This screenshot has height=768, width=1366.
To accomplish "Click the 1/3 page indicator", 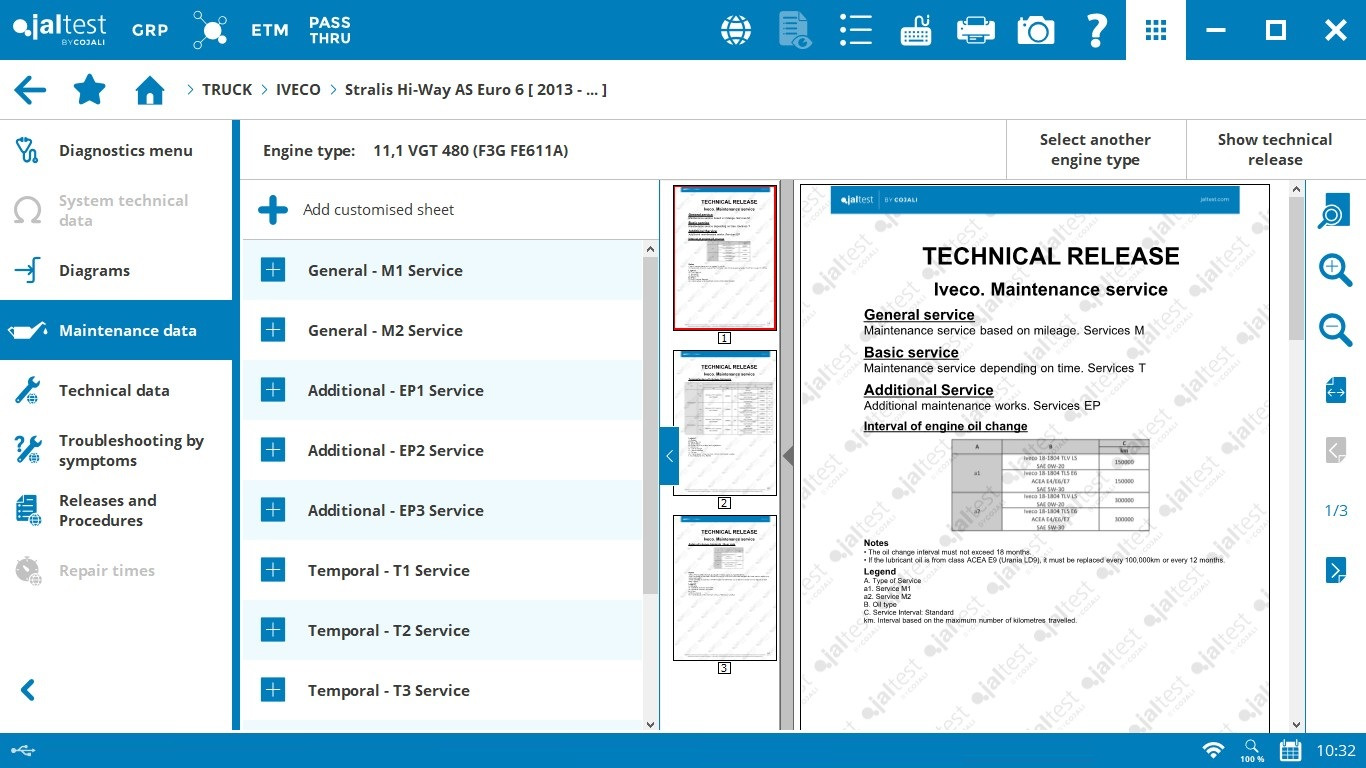I will (x=1336, y=510).
